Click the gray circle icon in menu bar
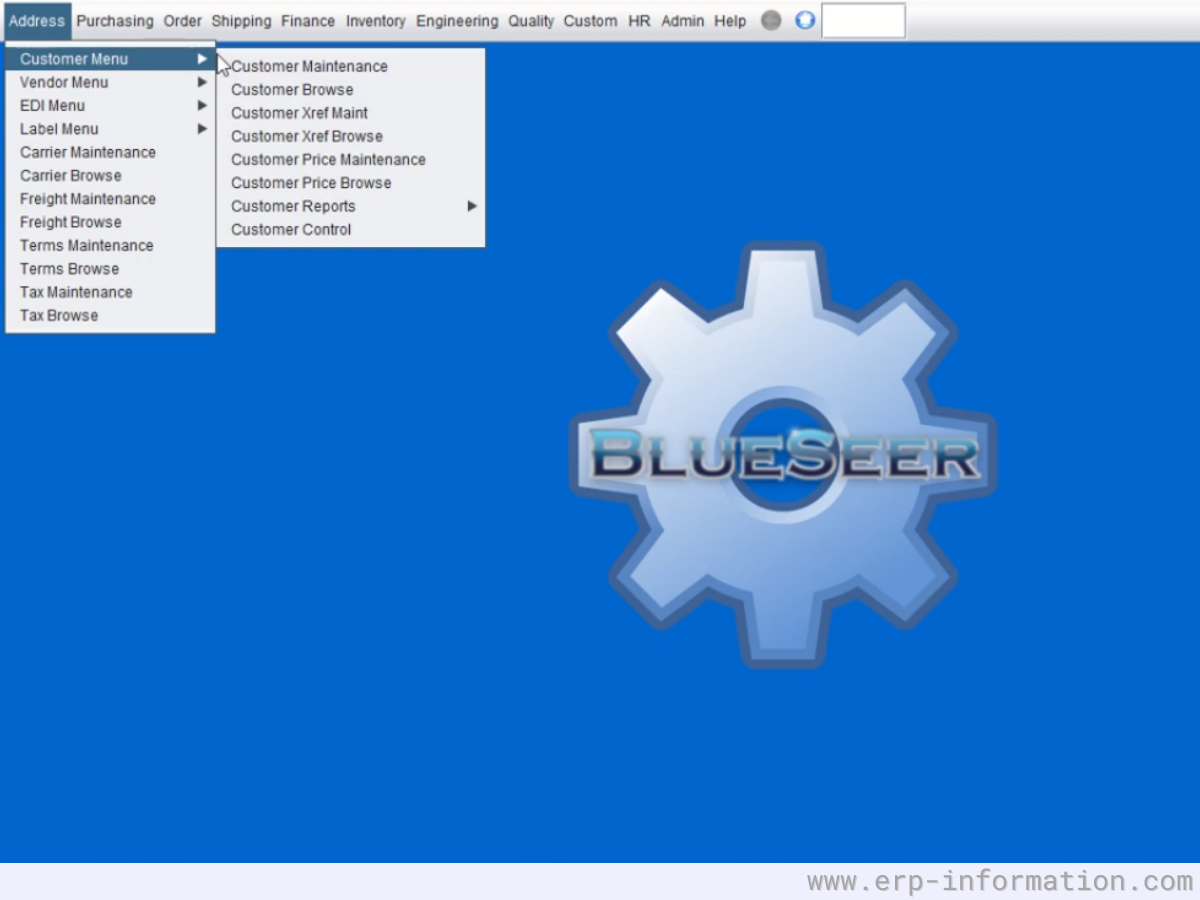The width and height of the screenshot is (1200, 900). (x=771, y=20)
